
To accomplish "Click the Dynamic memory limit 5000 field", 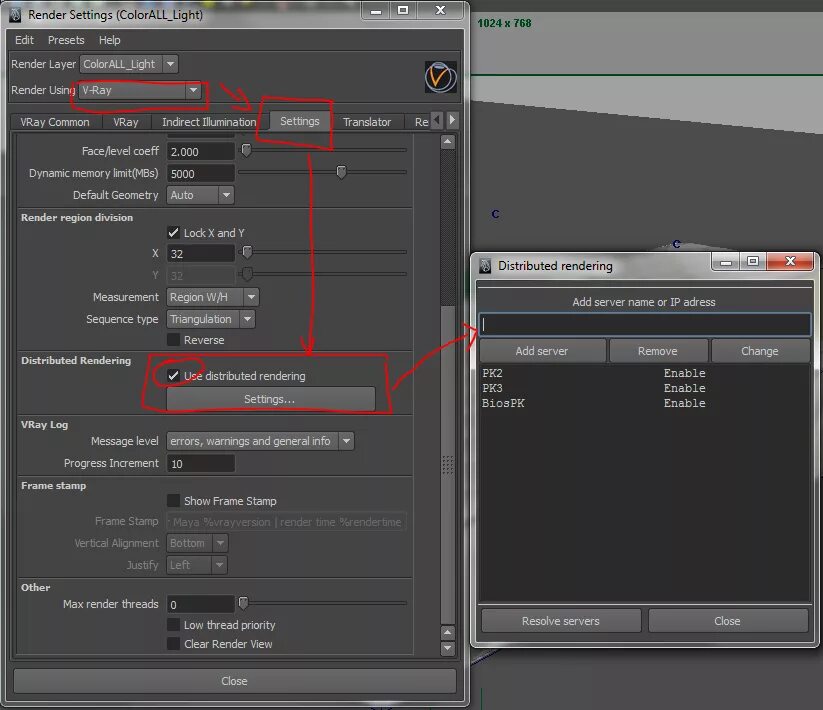I will pos(201,173).
